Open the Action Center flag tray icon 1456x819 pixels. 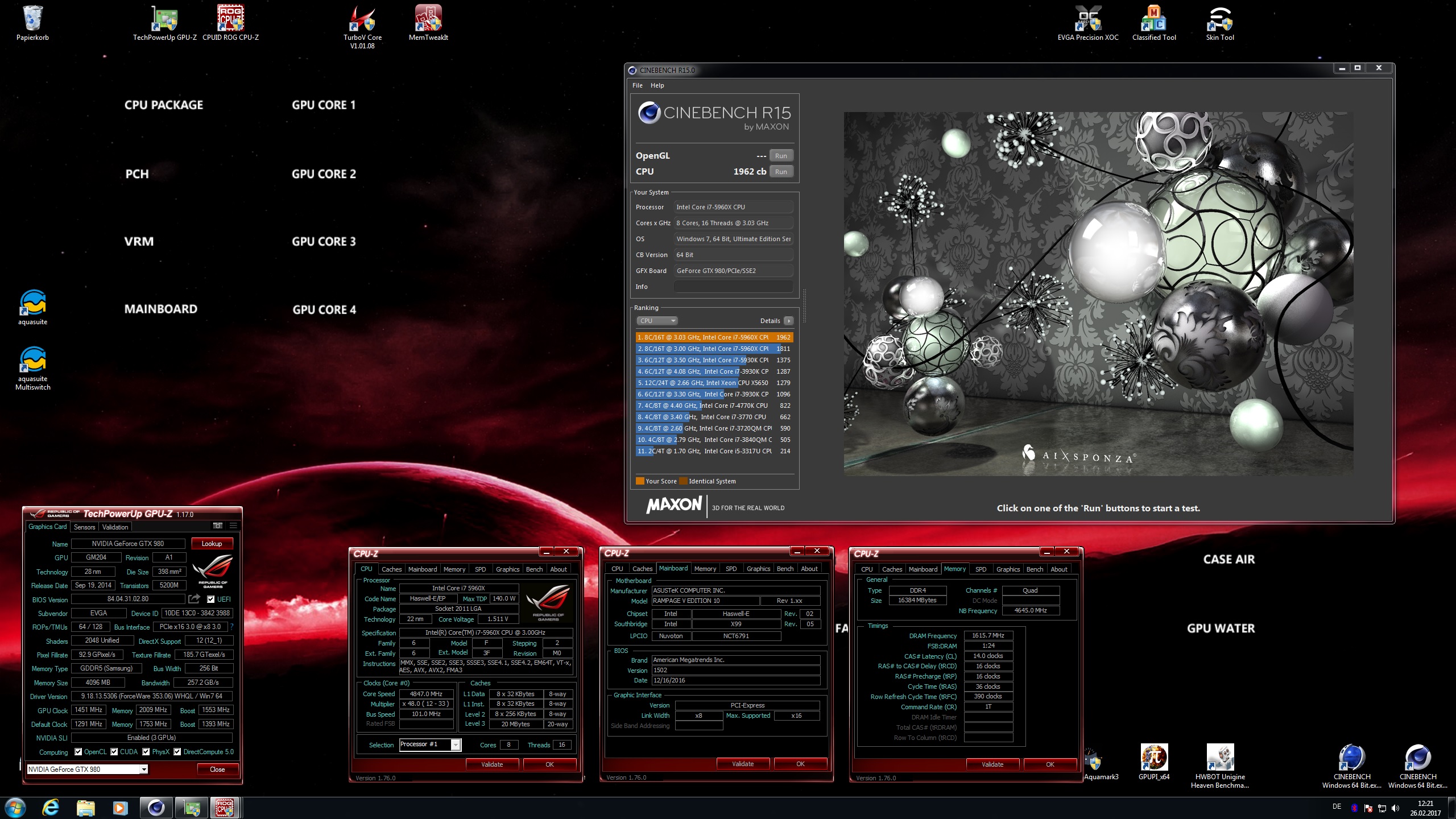pos(1368,808)
